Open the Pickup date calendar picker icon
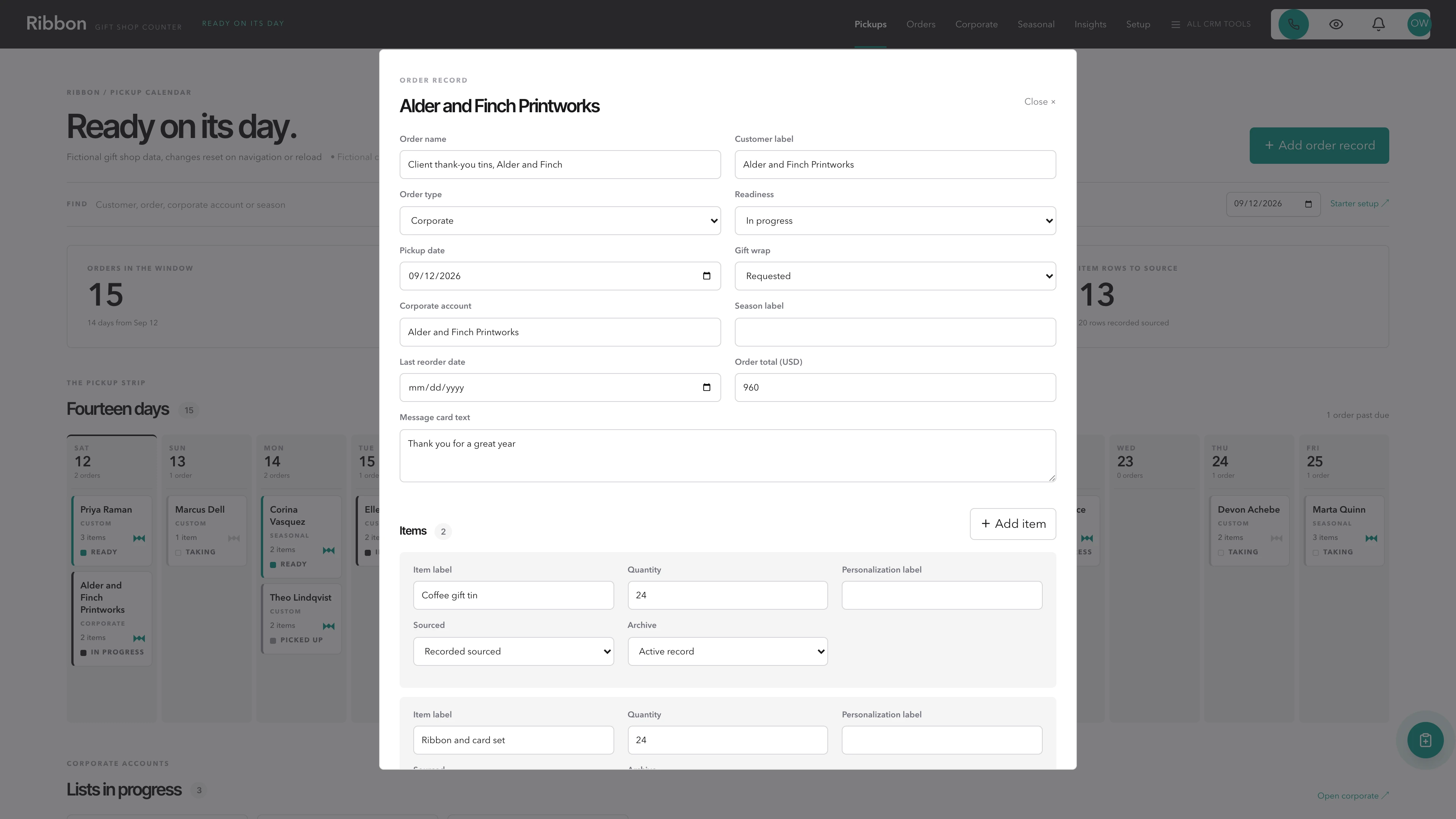Image resolution: width=1456 pixels, height=819 pixels. 706,276
